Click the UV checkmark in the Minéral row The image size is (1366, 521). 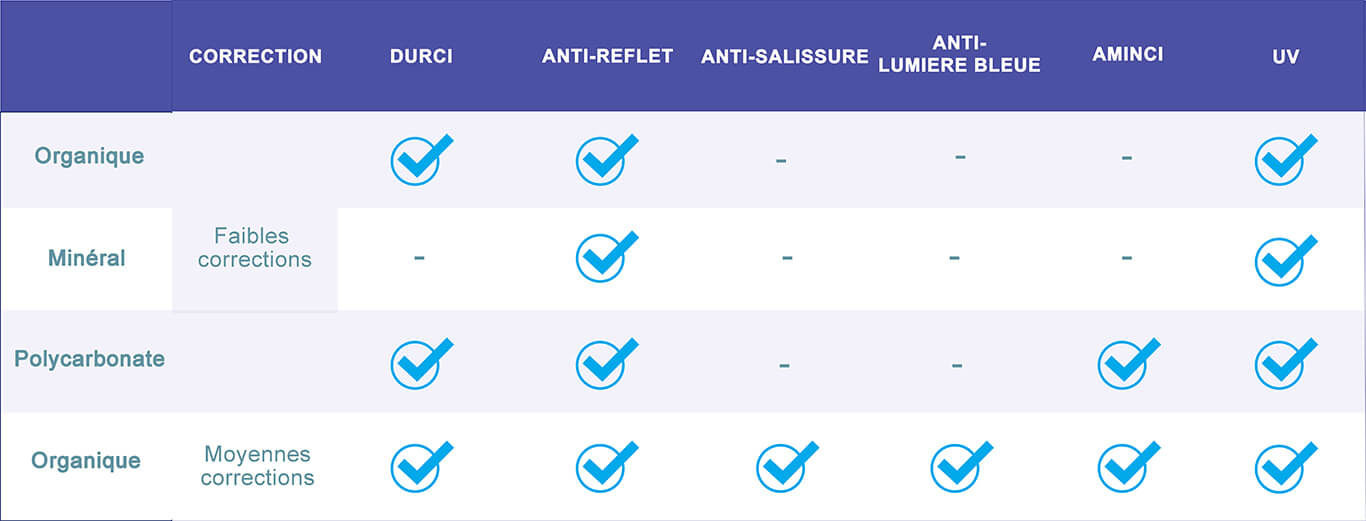(x=1285, y=260)
